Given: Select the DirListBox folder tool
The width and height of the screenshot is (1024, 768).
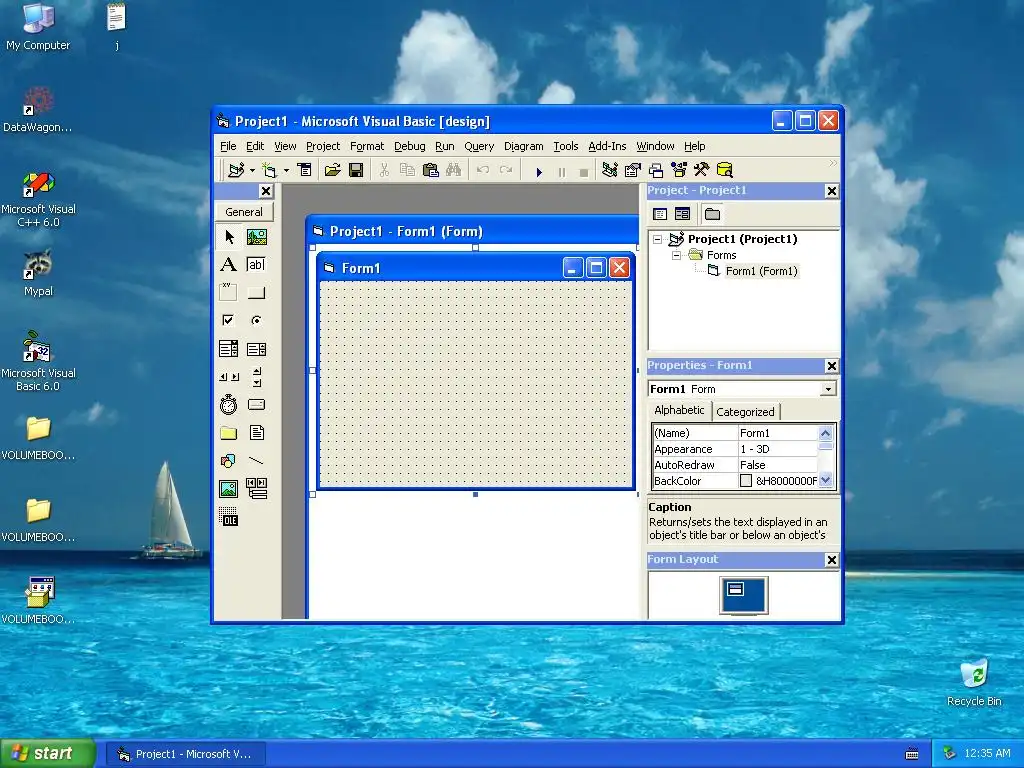Looking at the screenshot, I should click(x=229, y=432).
